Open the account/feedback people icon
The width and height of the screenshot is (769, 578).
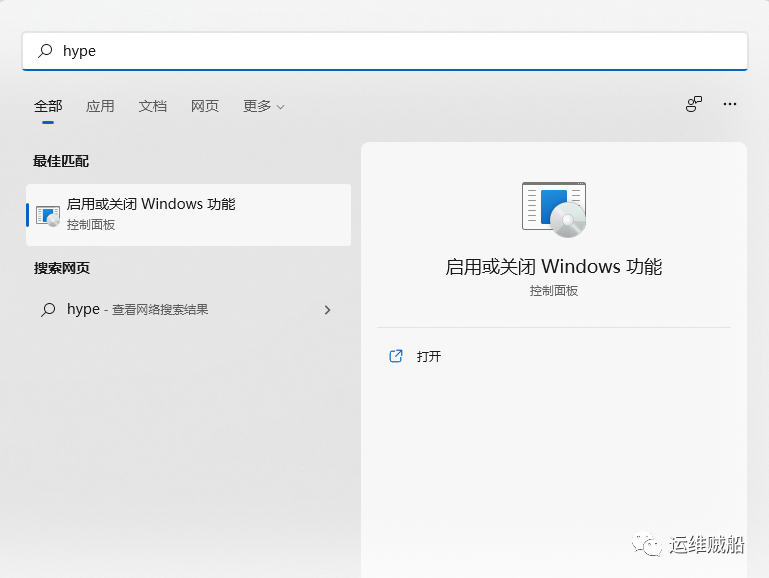point(693,104)
